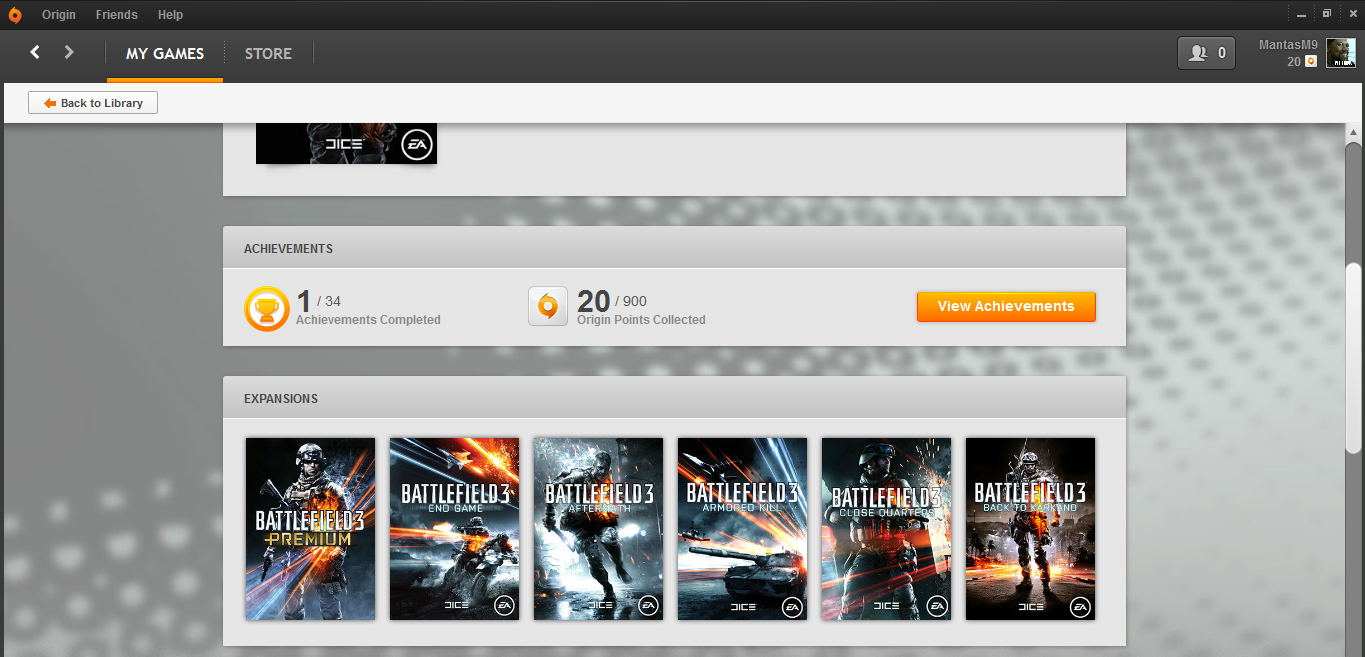
Task: Click the gold trophy achievements icon
Action: pyautogui.click(x=267, y=308)
